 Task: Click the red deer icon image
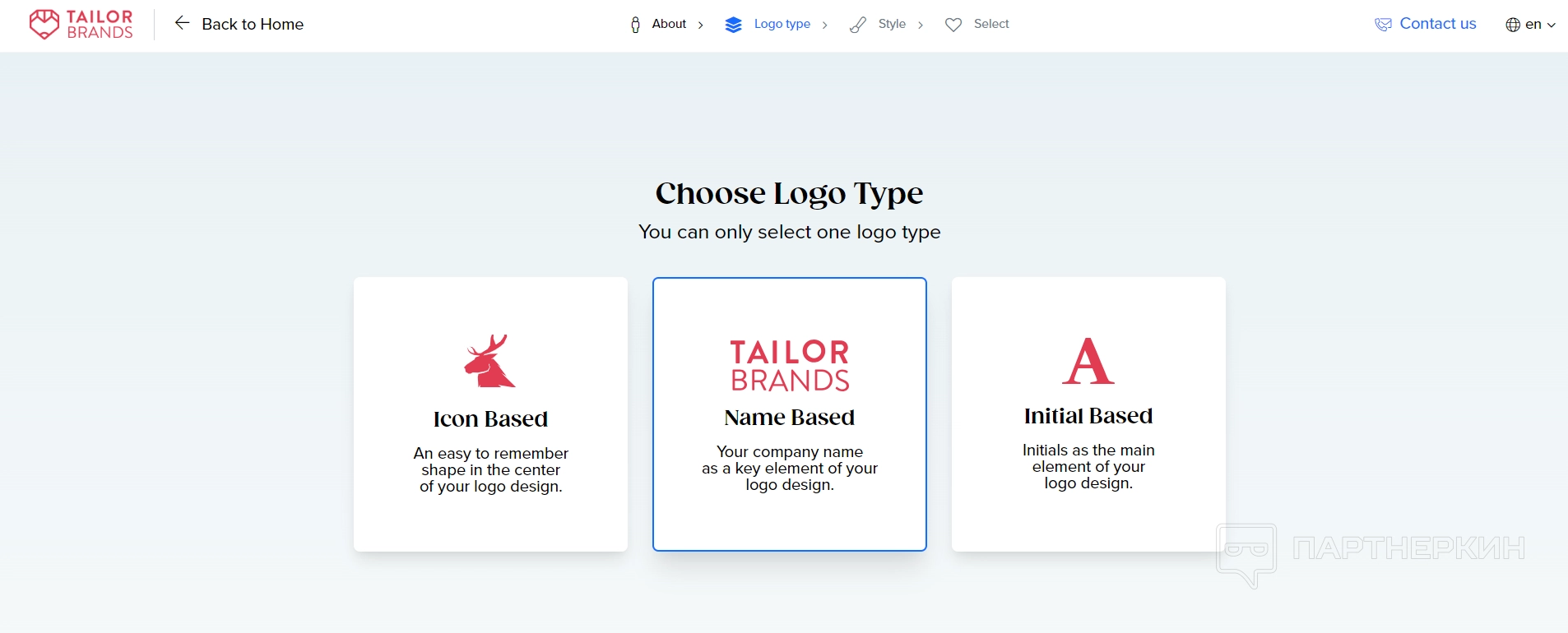[x=489, y=361]
